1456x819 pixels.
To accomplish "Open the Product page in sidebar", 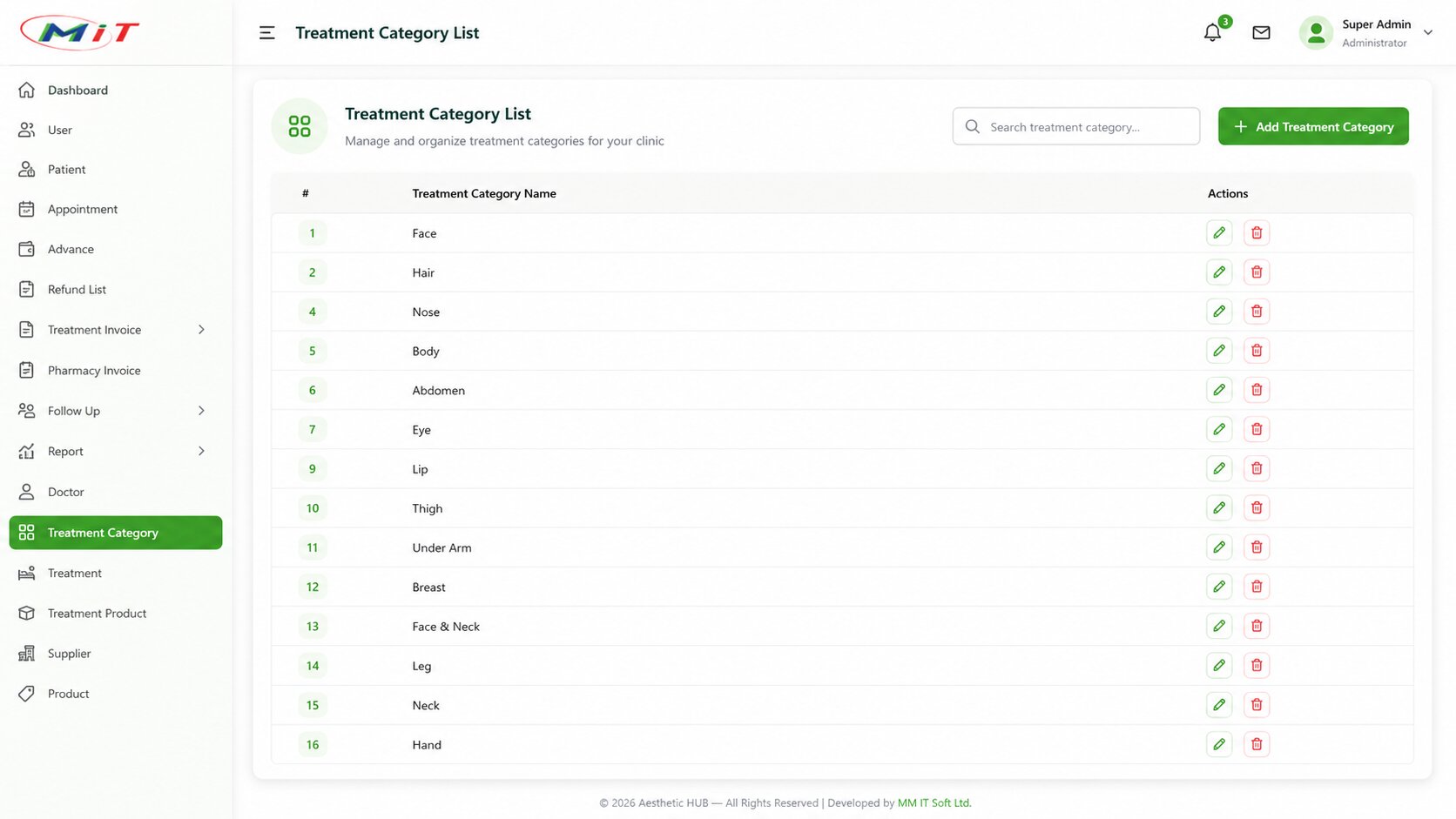I will click(x=116, y=694).
